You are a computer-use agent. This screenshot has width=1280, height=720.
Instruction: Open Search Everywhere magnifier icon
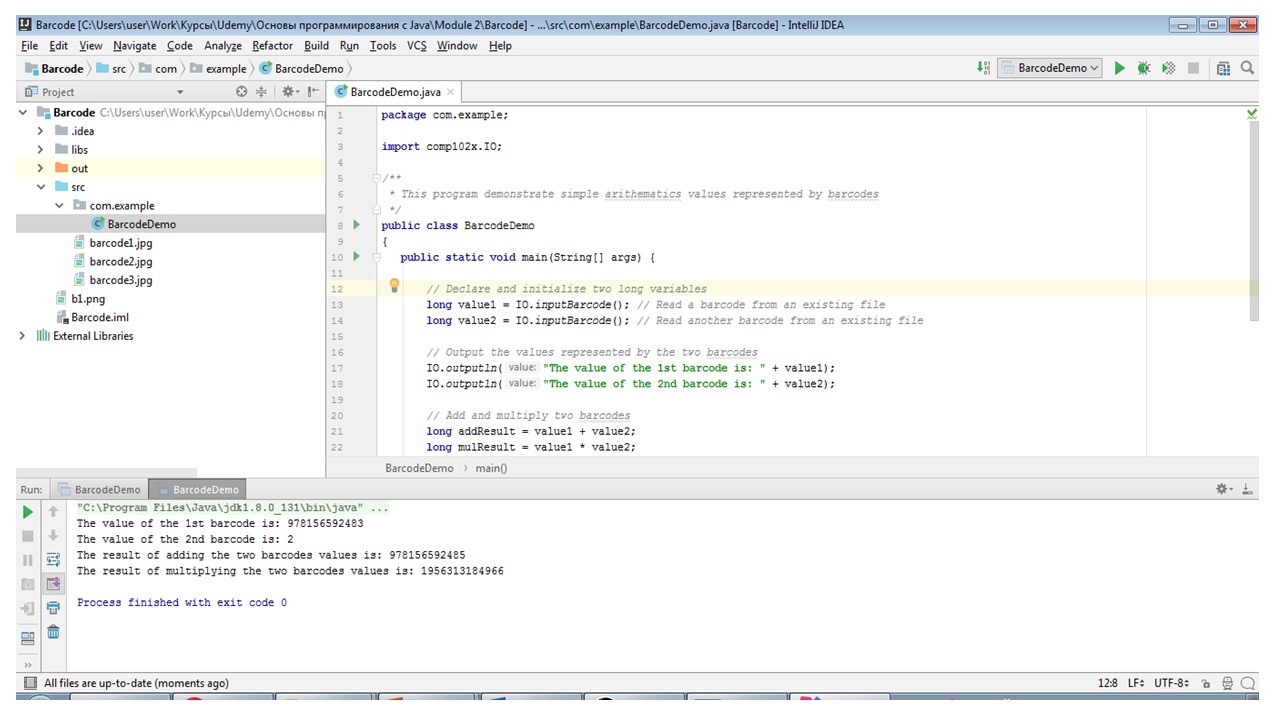click(x=1247, y=68)
